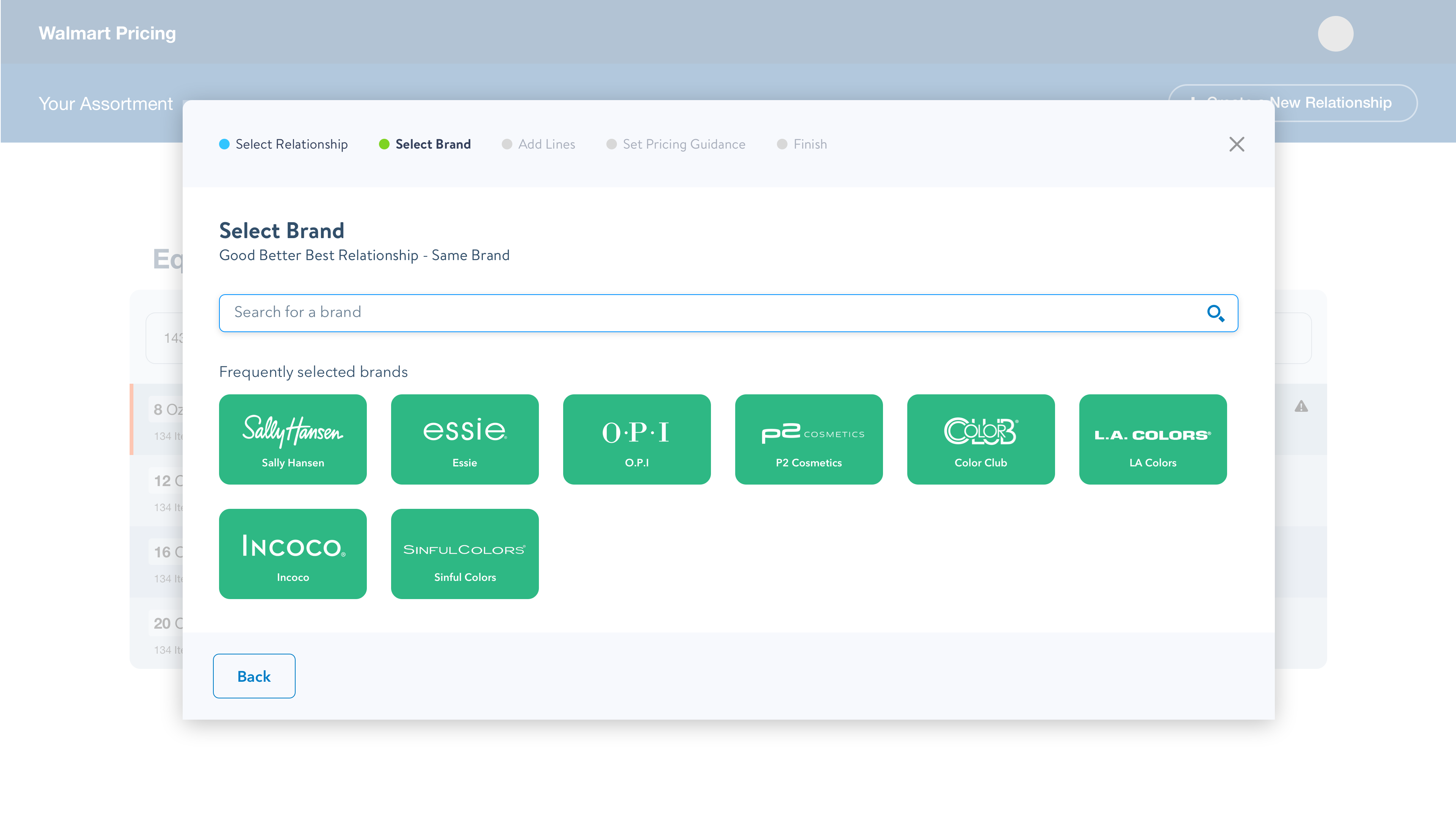The image size is (1456, 819).
Task: Focus the Search for a brand field
Action: (728, 313)
